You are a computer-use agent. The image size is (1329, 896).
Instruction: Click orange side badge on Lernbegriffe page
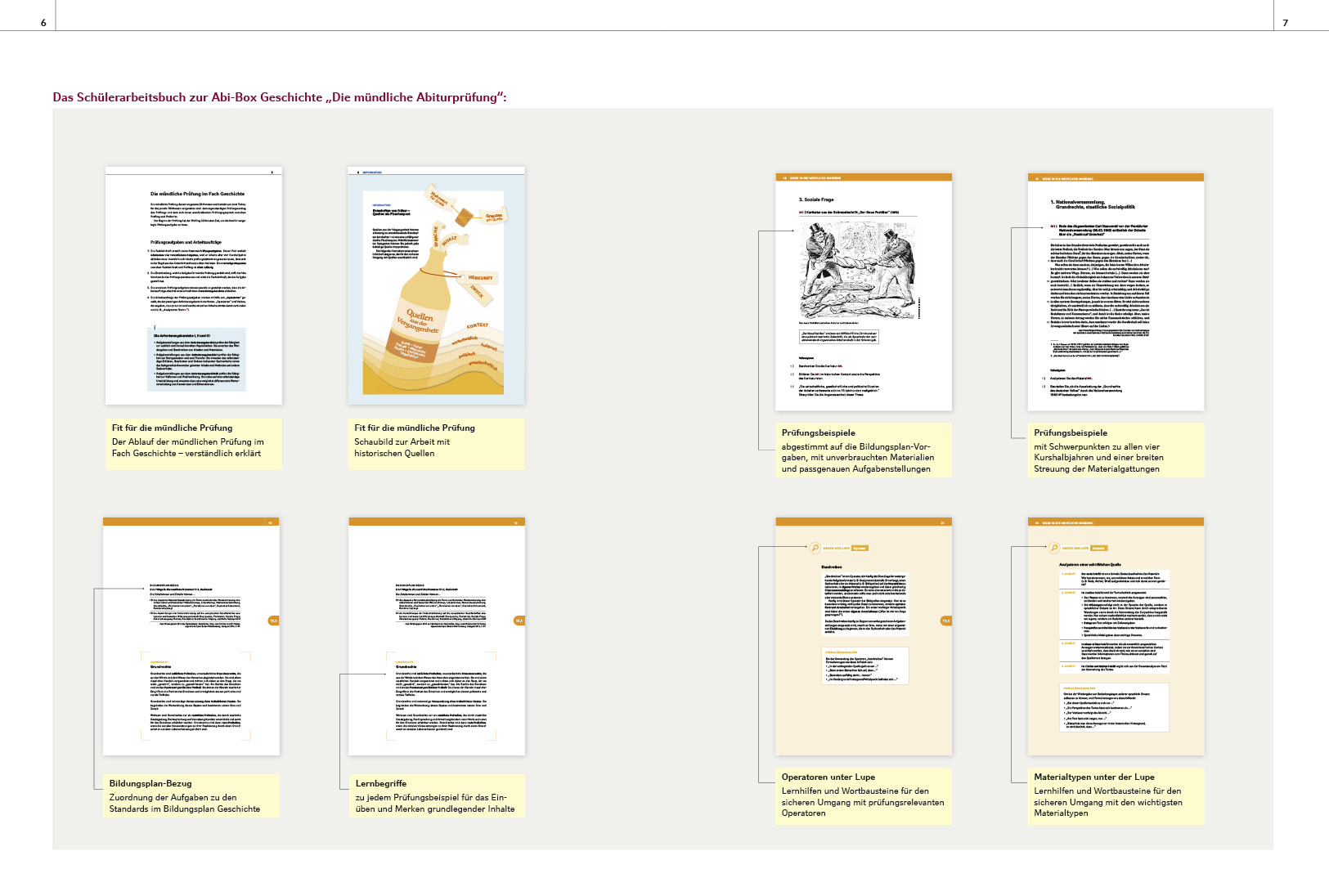[x=519, y=620]
